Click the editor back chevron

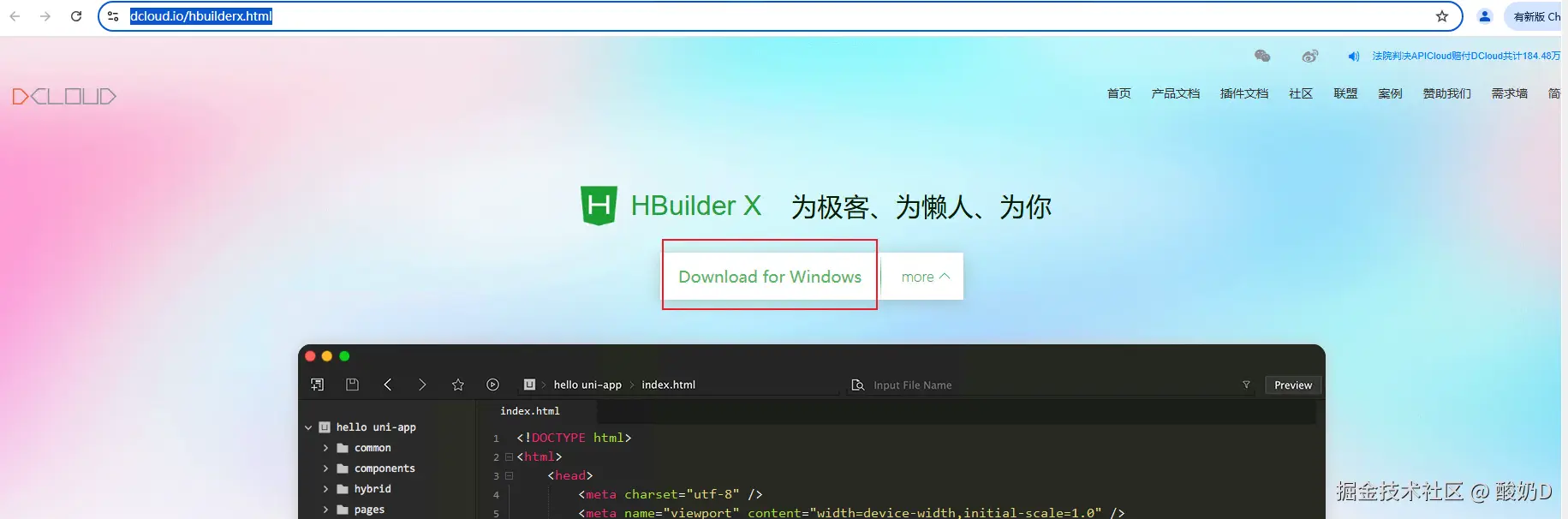[x=388, y=385]
